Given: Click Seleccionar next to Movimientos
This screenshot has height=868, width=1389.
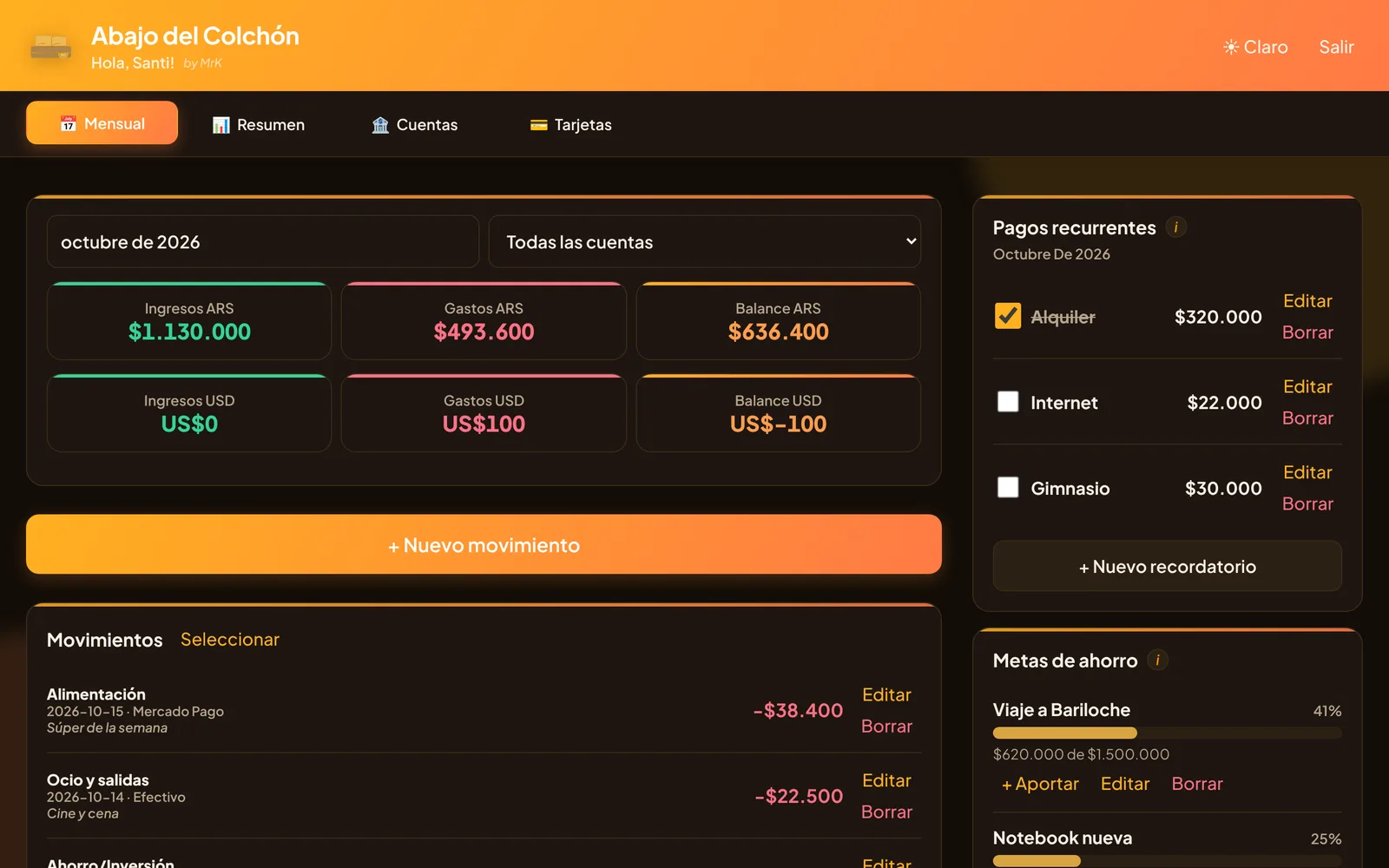Looking at the screenshot, I should coord(230,640).
